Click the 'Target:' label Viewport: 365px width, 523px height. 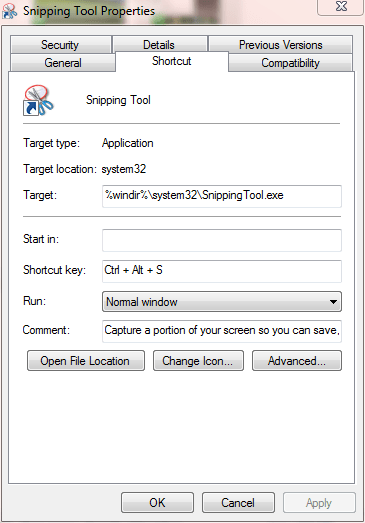(x=40, y=195)
